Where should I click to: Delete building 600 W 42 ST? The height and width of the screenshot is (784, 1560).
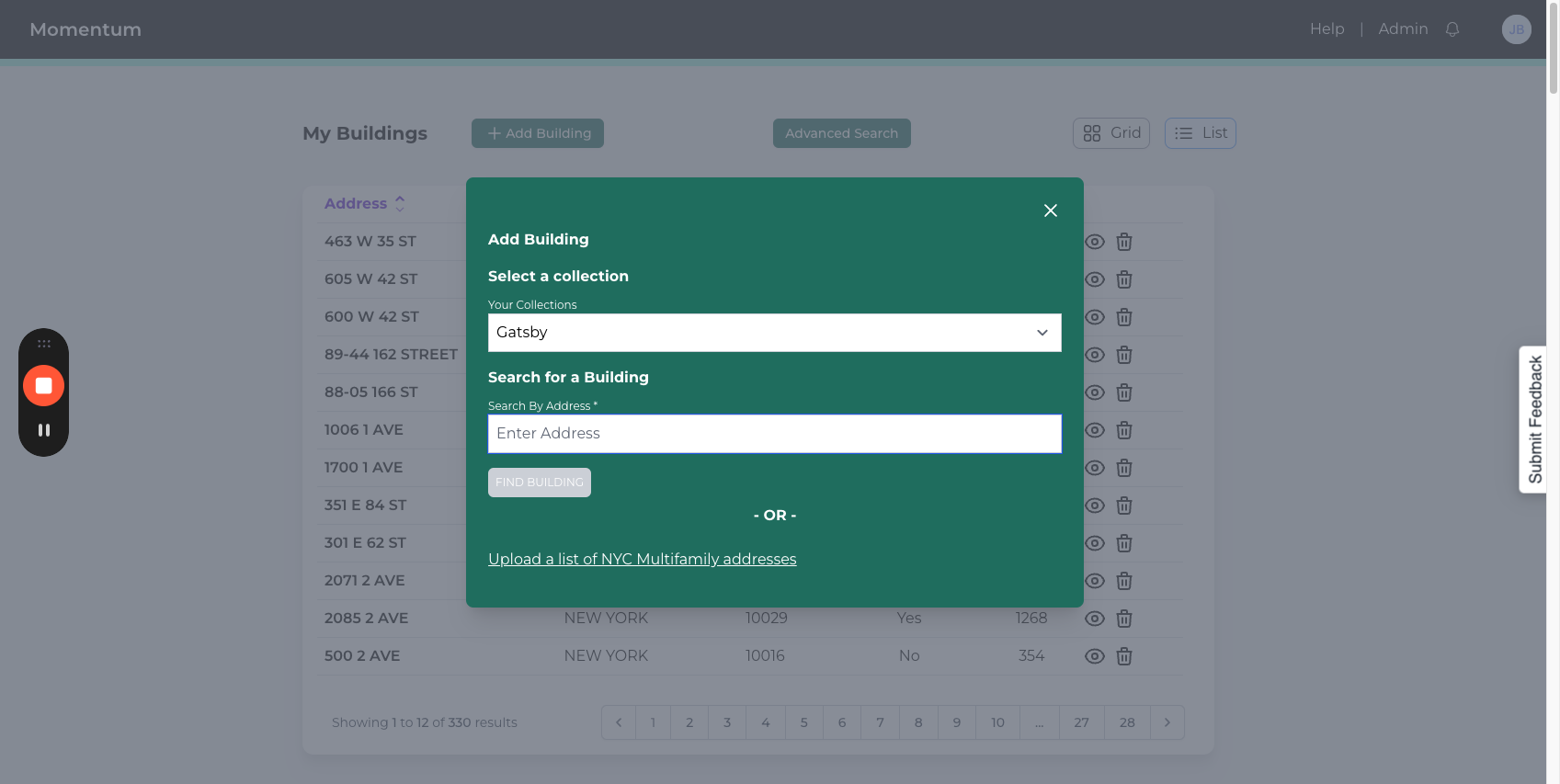[1124, 317]
